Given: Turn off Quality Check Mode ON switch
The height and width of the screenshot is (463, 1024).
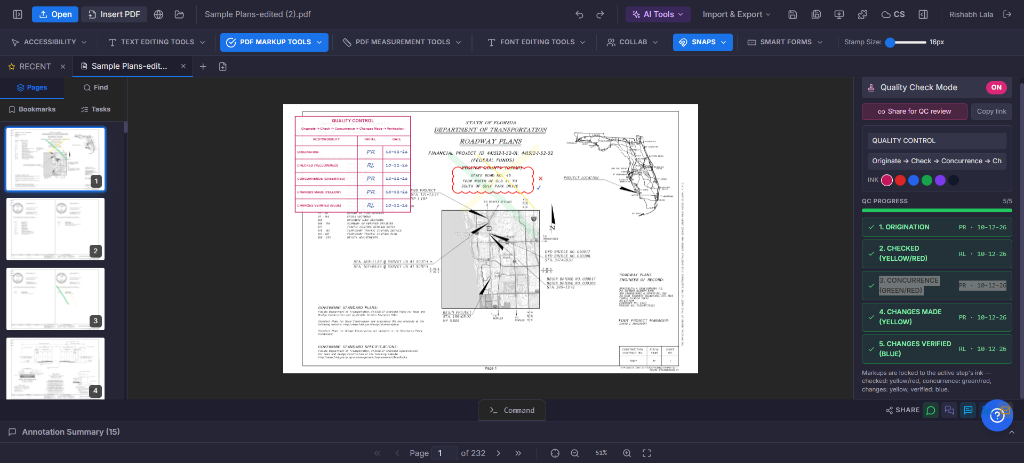Looking at the screenshot, I should pos(996,88).
